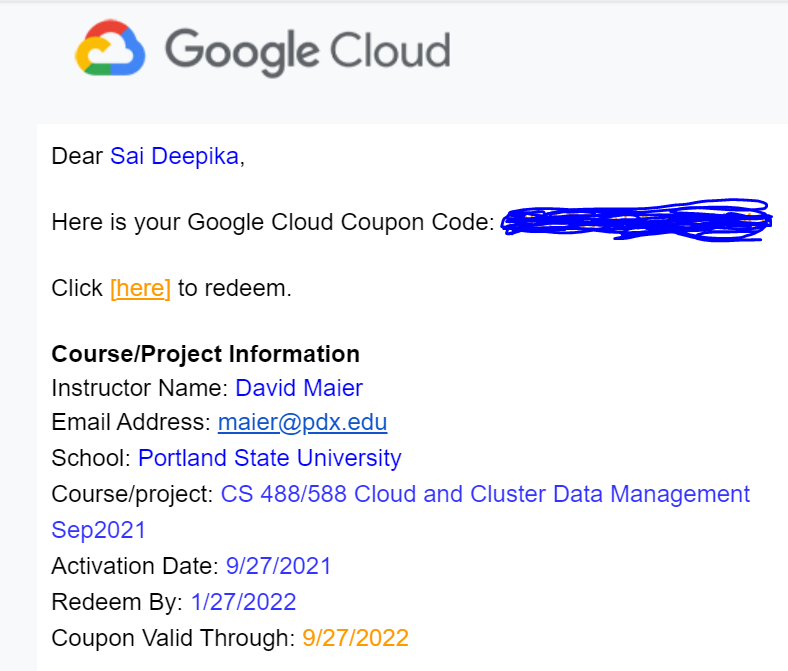This screenshot has width=788, height=671.
Task: Click the Sep2021 course term text
Action: coord(98,530)
